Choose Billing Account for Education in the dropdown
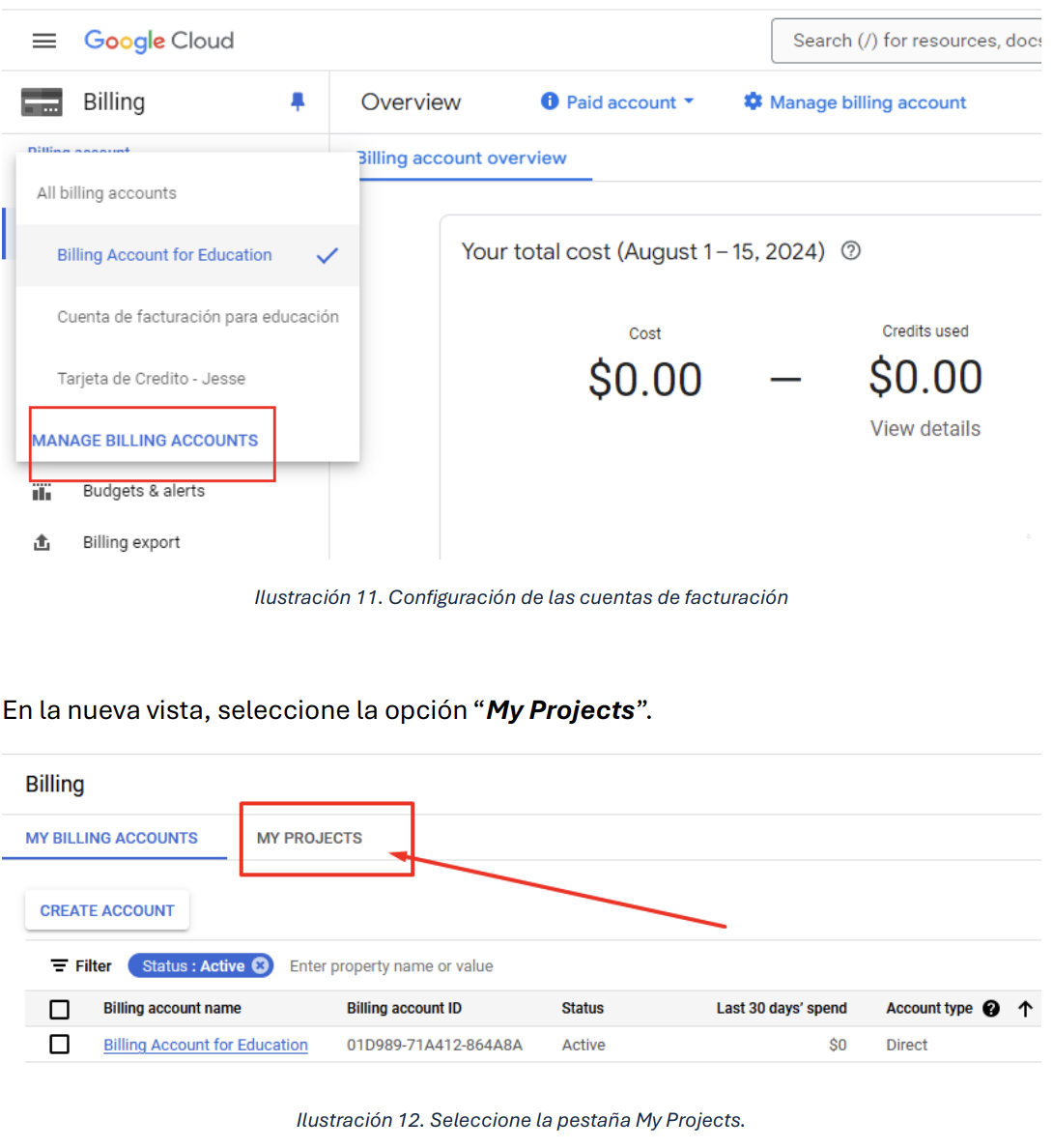Screen dimensions: 1053x1148 click(x=187, y=255)
